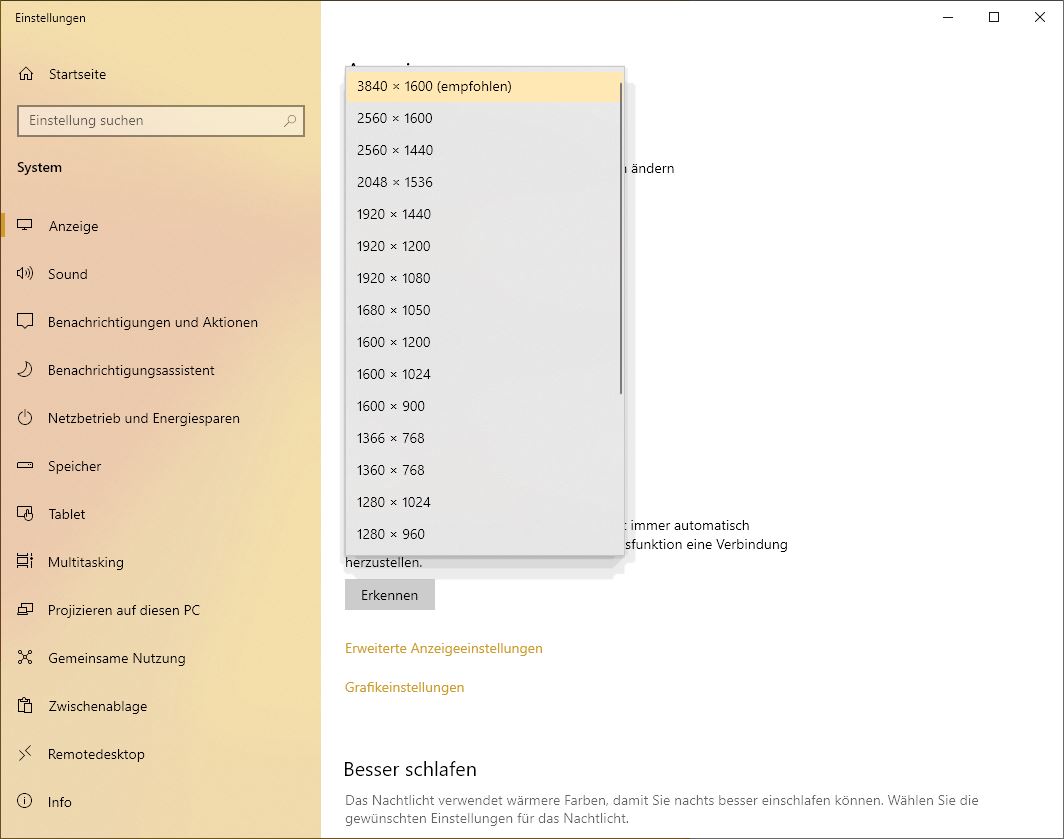
Task: Click the magnifier icon in the search box
Action: (290, 121)
